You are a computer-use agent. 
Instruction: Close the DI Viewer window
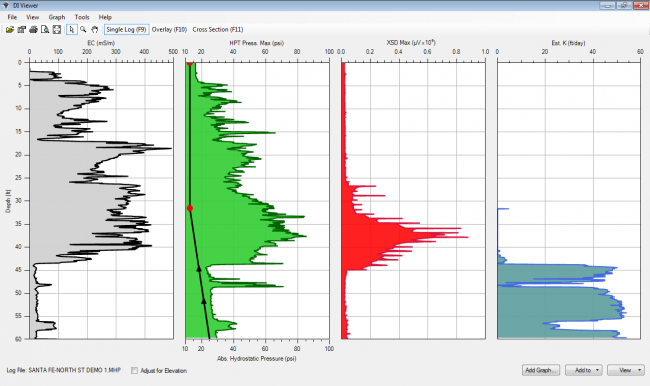click(640, 5)
